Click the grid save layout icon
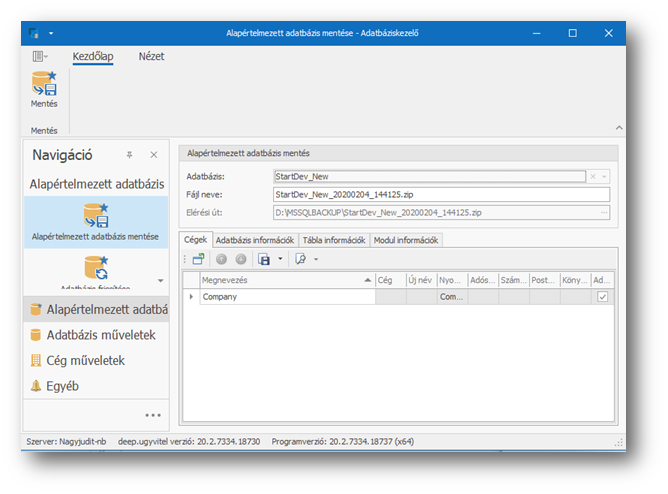 pos(264,258)
